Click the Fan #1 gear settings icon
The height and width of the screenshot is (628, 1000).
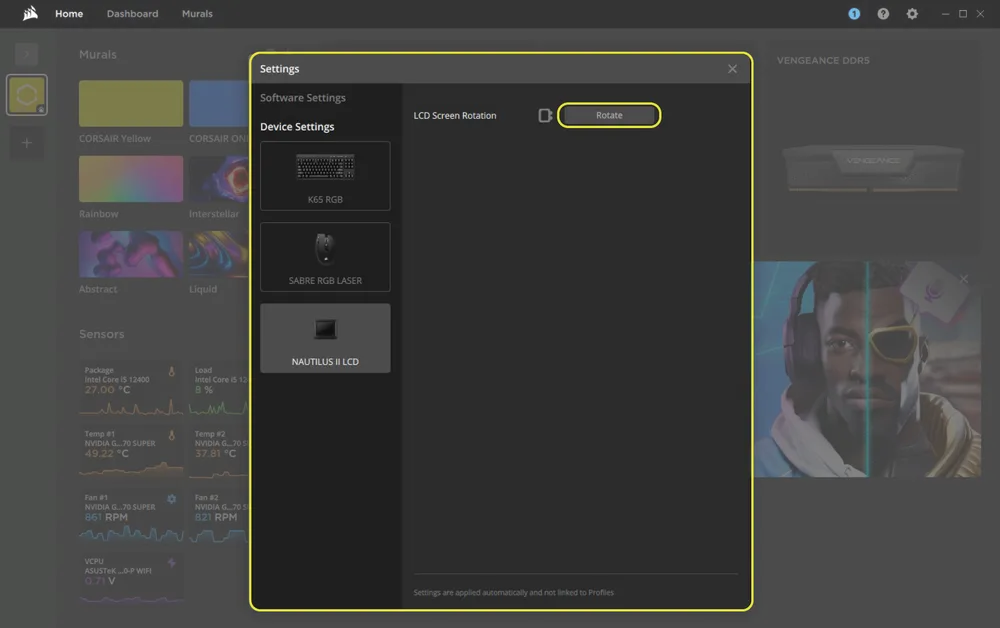click(x=172, y=499)
